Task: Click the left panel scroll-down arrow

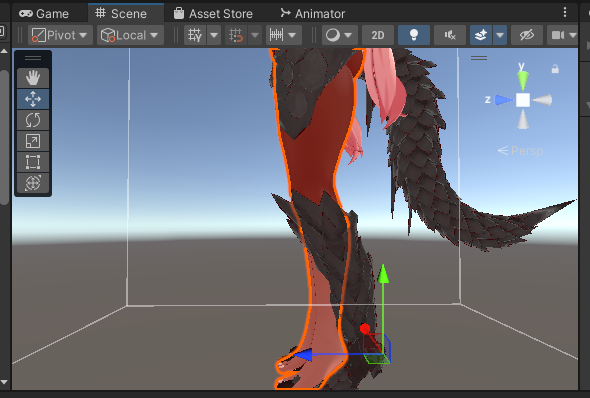Action: tap(4, 382)
